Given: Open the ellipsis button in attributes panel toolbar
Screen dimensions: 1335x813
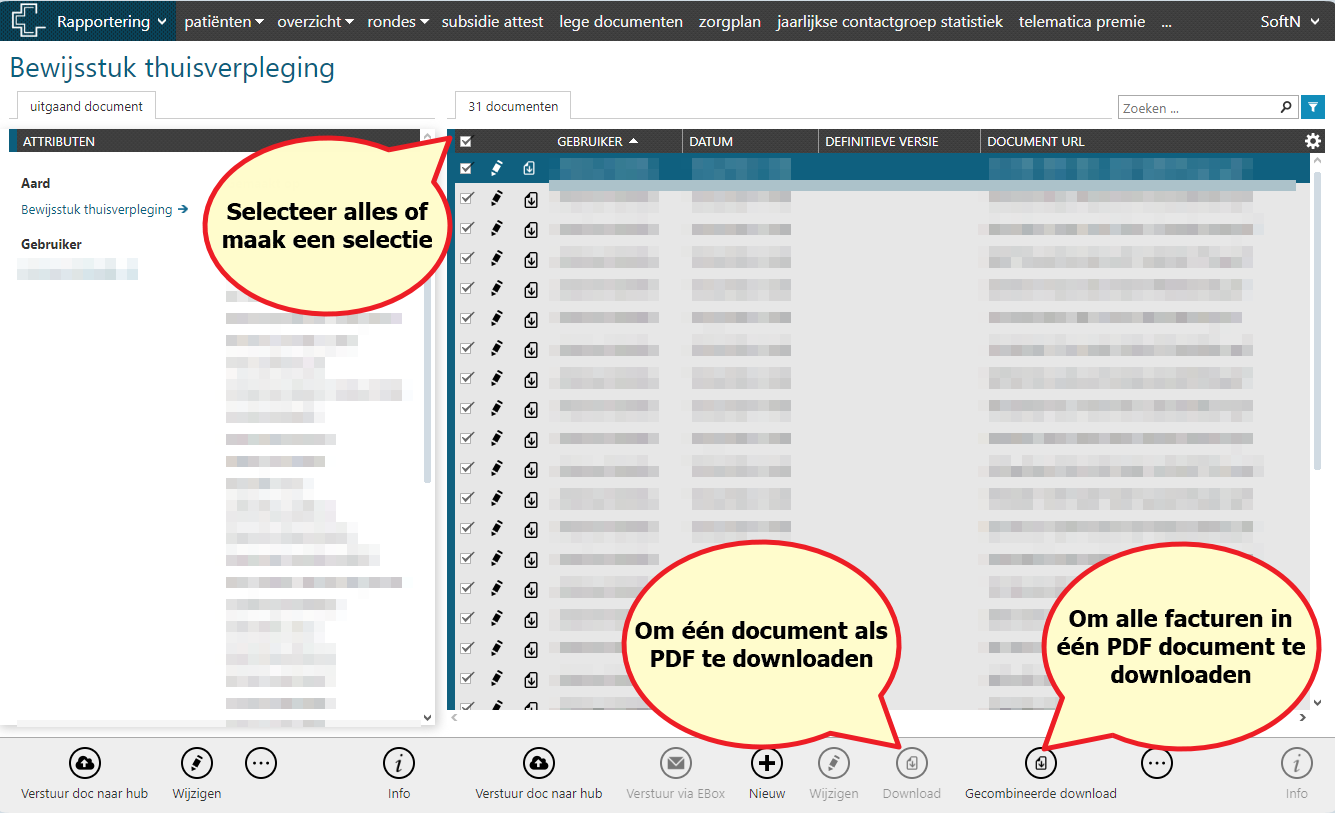Looking at the screenshot, I should click(x=260, y=764).
